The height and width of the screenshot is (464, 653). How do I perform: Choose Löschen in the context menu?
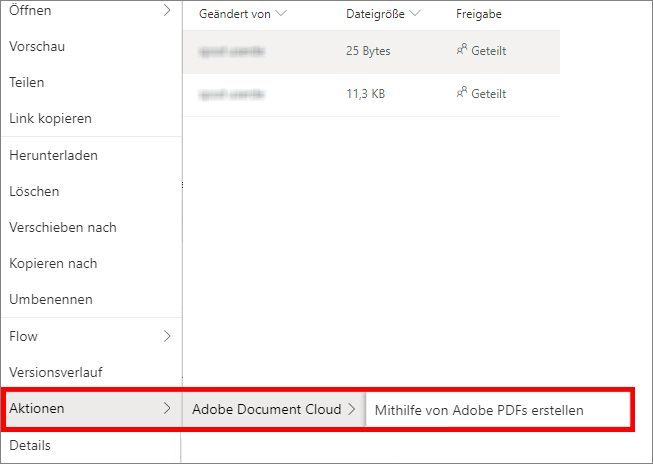tap(34, 191)
